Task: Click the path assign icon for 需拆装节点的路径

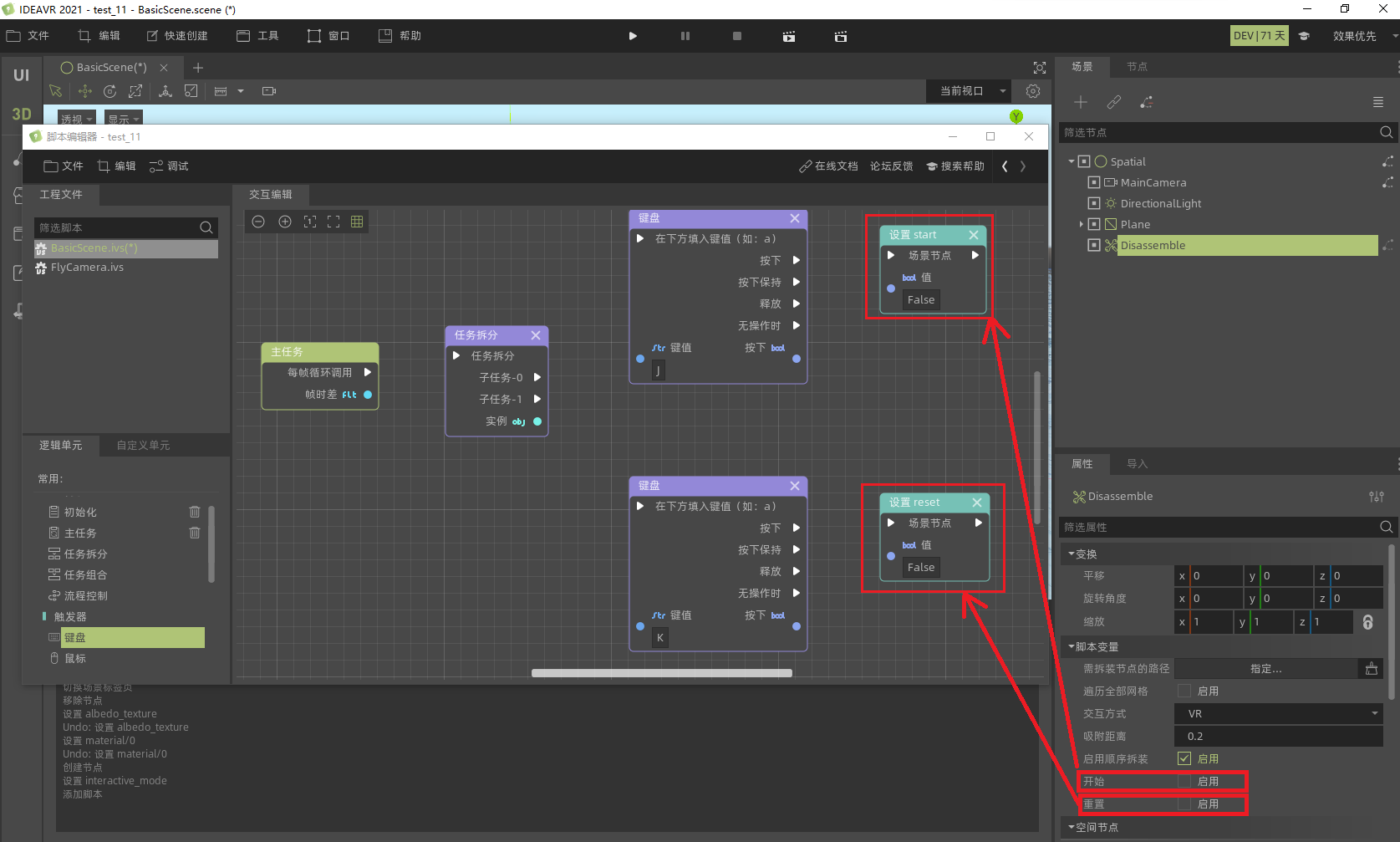Action: pos(1372,669)
